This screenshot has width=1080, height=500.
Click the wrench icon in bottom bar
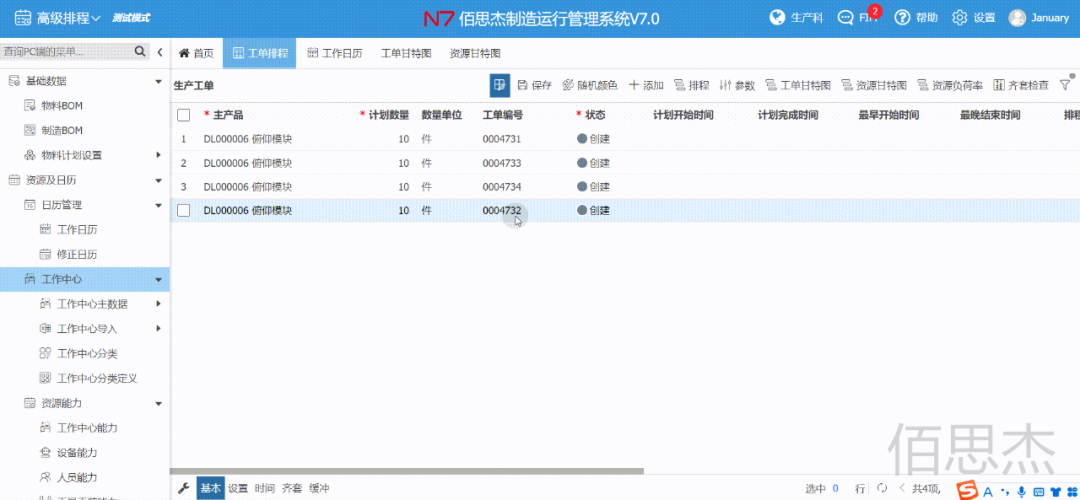pyautogui.click(x=183, y=488)
